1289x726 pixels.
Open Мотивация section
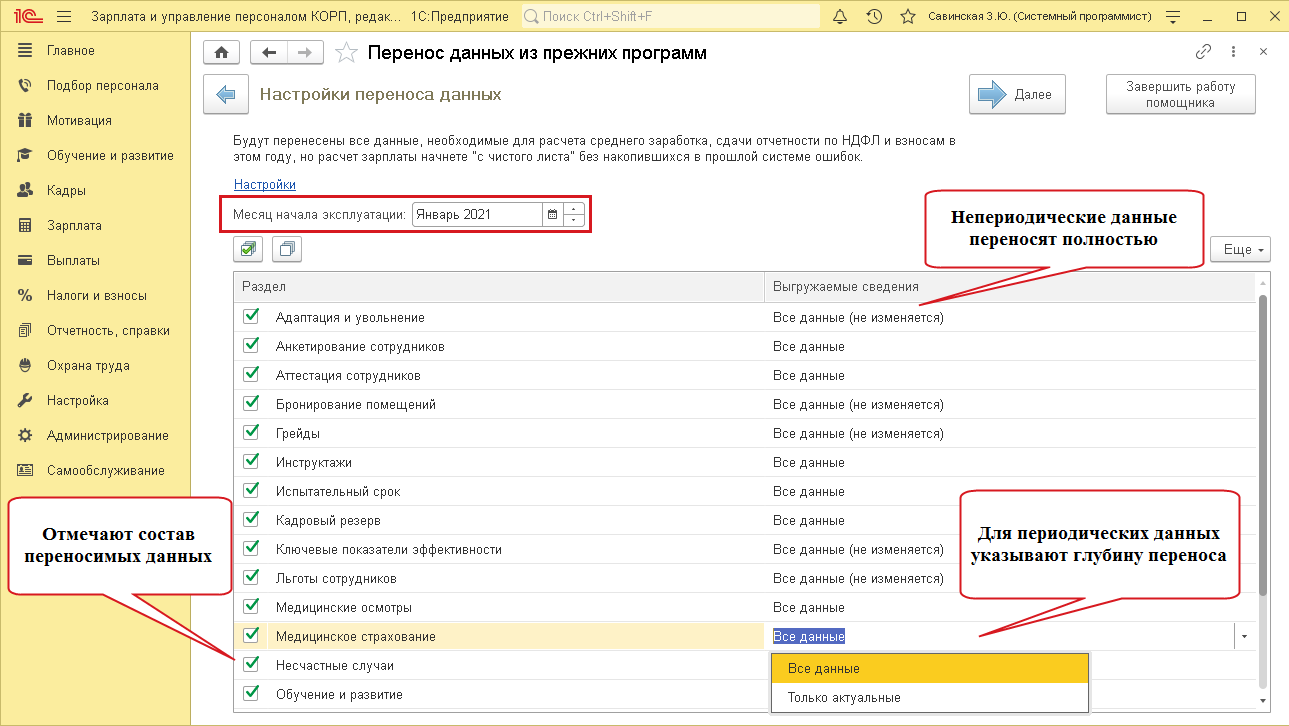pyautogui.click(x=79, y=120)
